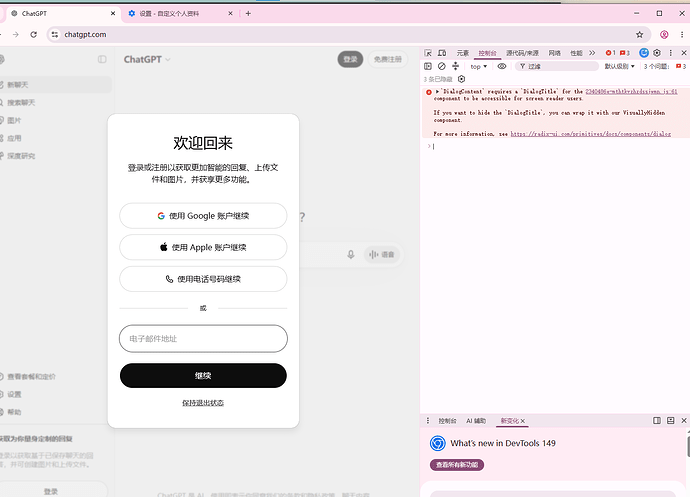Collapse the ChatGPT sidebar panel icon
This screenshot has width=690, height=497.
tap(102, 59)
